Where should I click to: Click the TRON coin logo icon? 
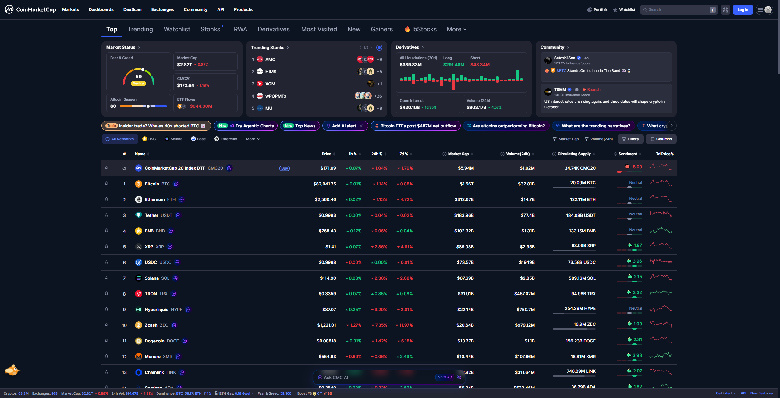tap(139, 294)
